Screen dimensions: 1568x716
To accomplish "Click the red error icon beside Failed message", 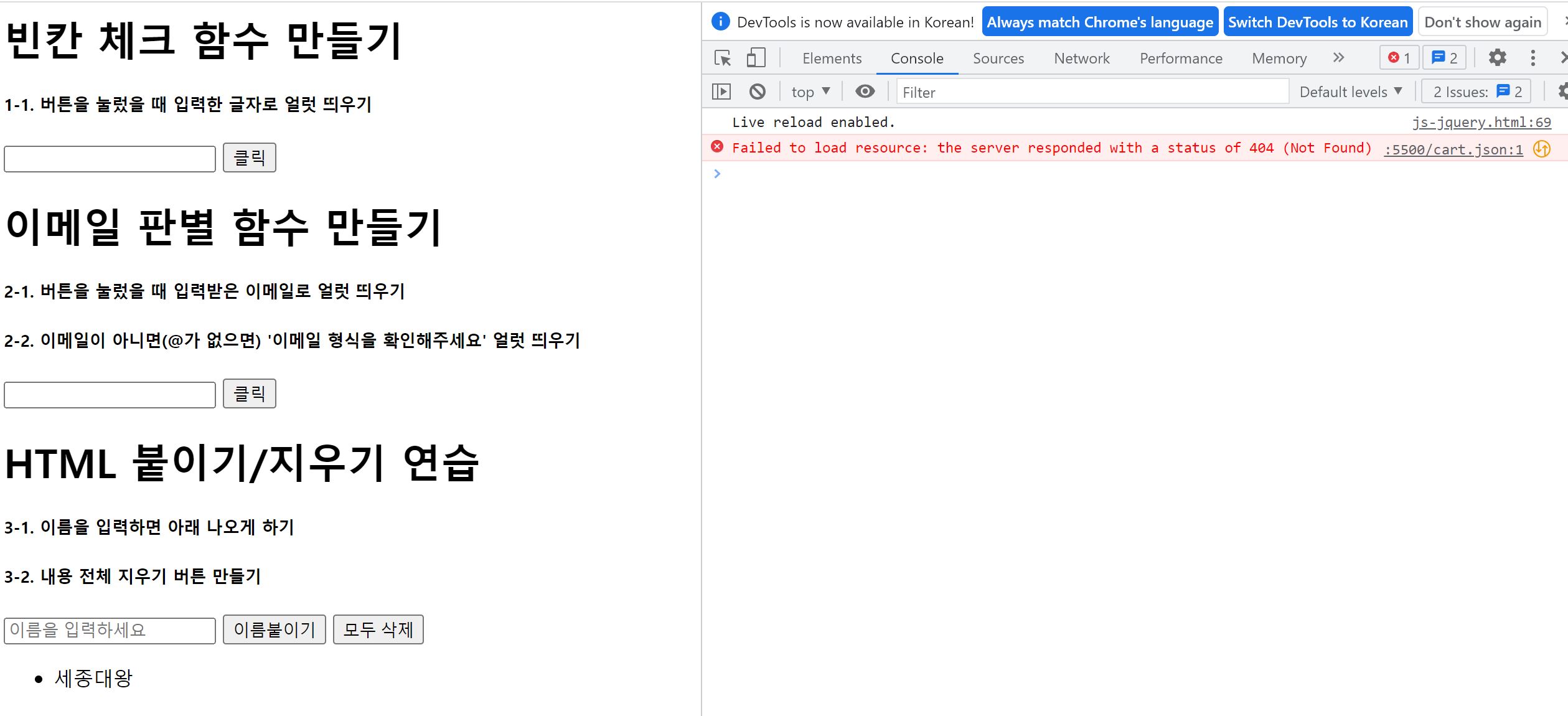I will 717,147.
